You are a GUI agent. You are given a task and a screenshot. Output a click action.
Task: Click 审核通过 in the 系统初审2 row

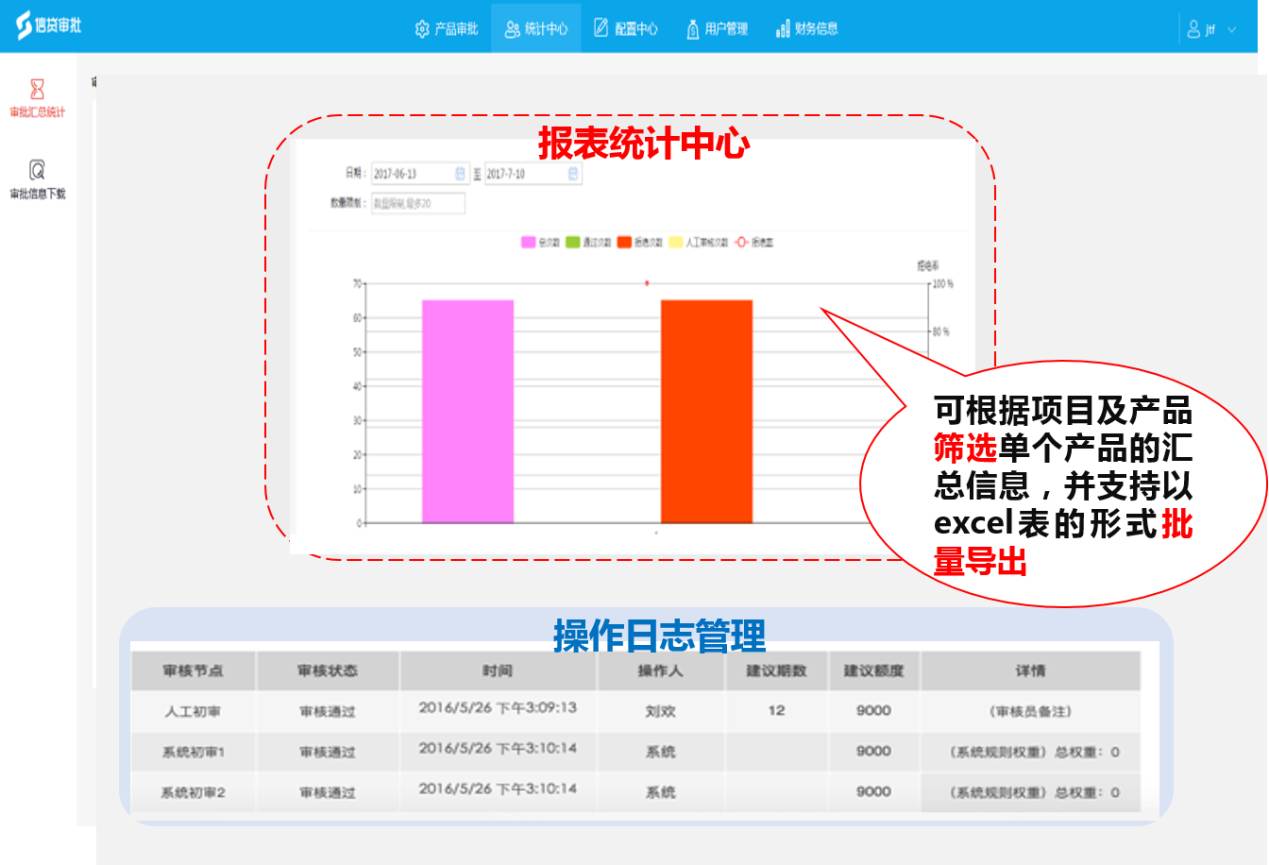coord(328,793)
